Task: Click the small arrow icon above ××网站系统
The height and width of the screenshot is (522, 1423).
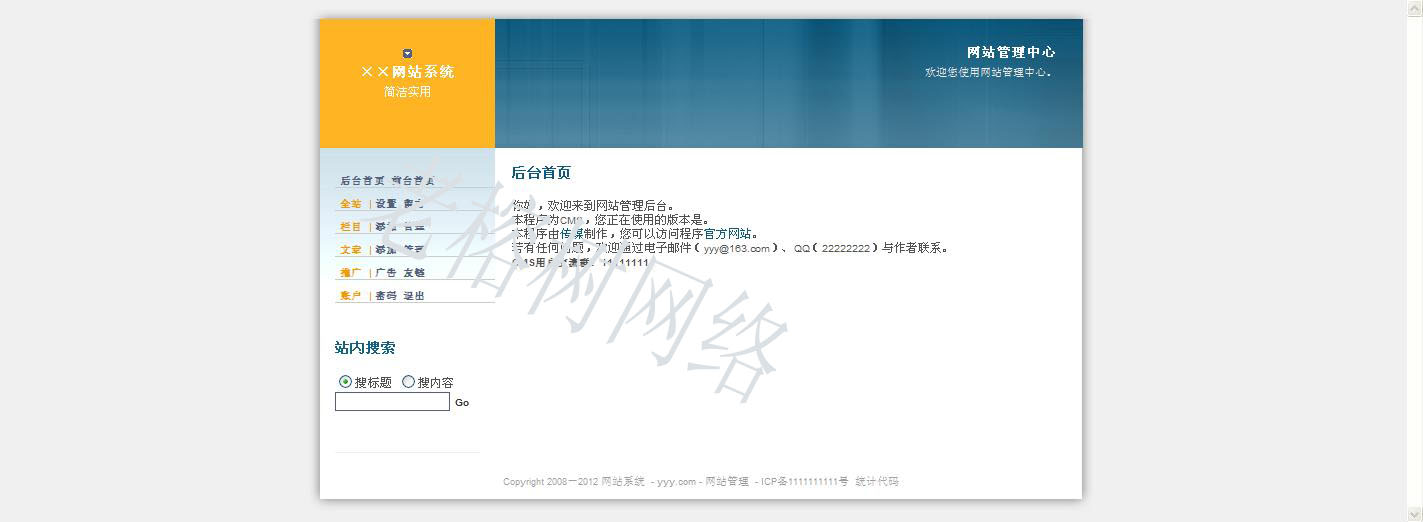Action: point(407,53)
